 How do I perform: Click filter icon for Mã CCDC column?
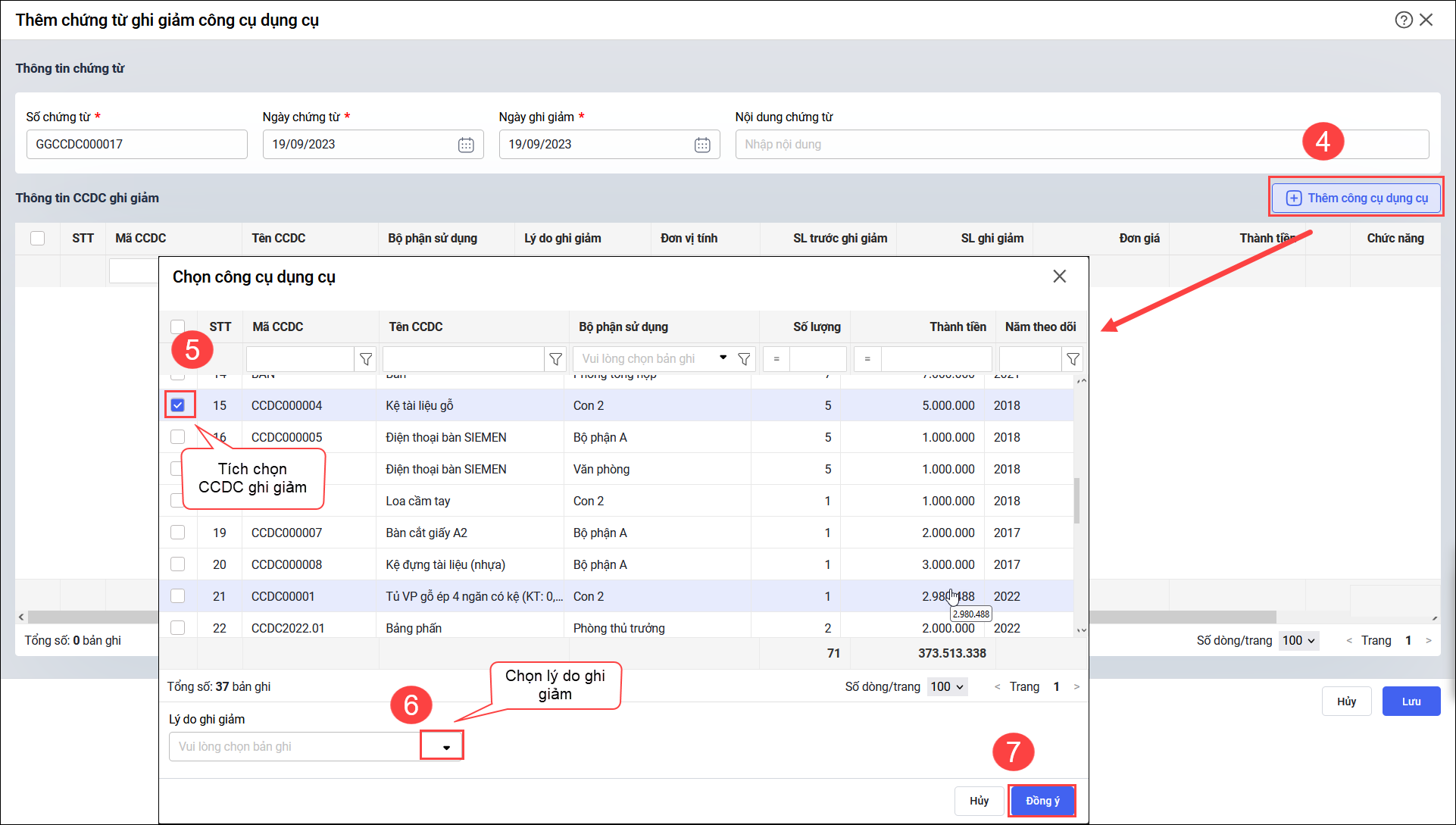[x=366, y=359]
